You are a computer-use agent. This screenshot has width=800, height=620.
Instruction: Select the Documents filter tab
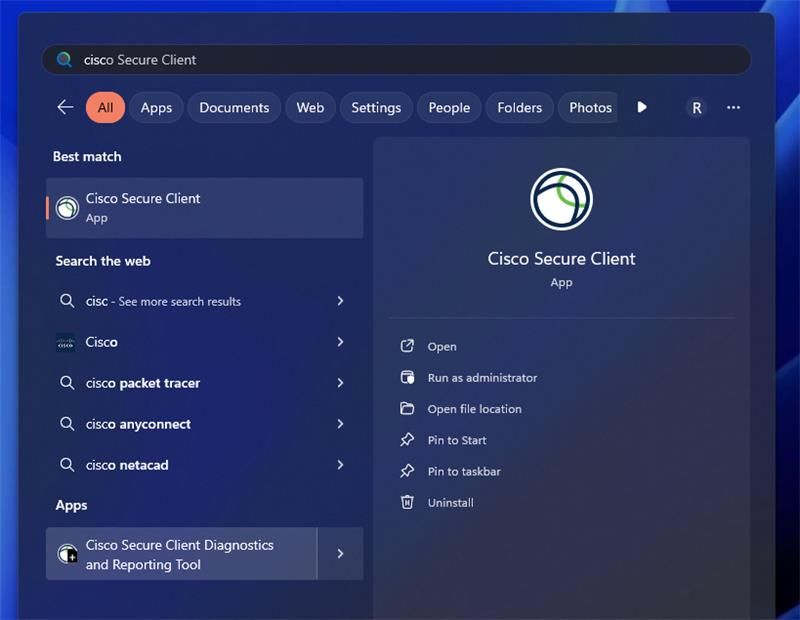(234, 107)
